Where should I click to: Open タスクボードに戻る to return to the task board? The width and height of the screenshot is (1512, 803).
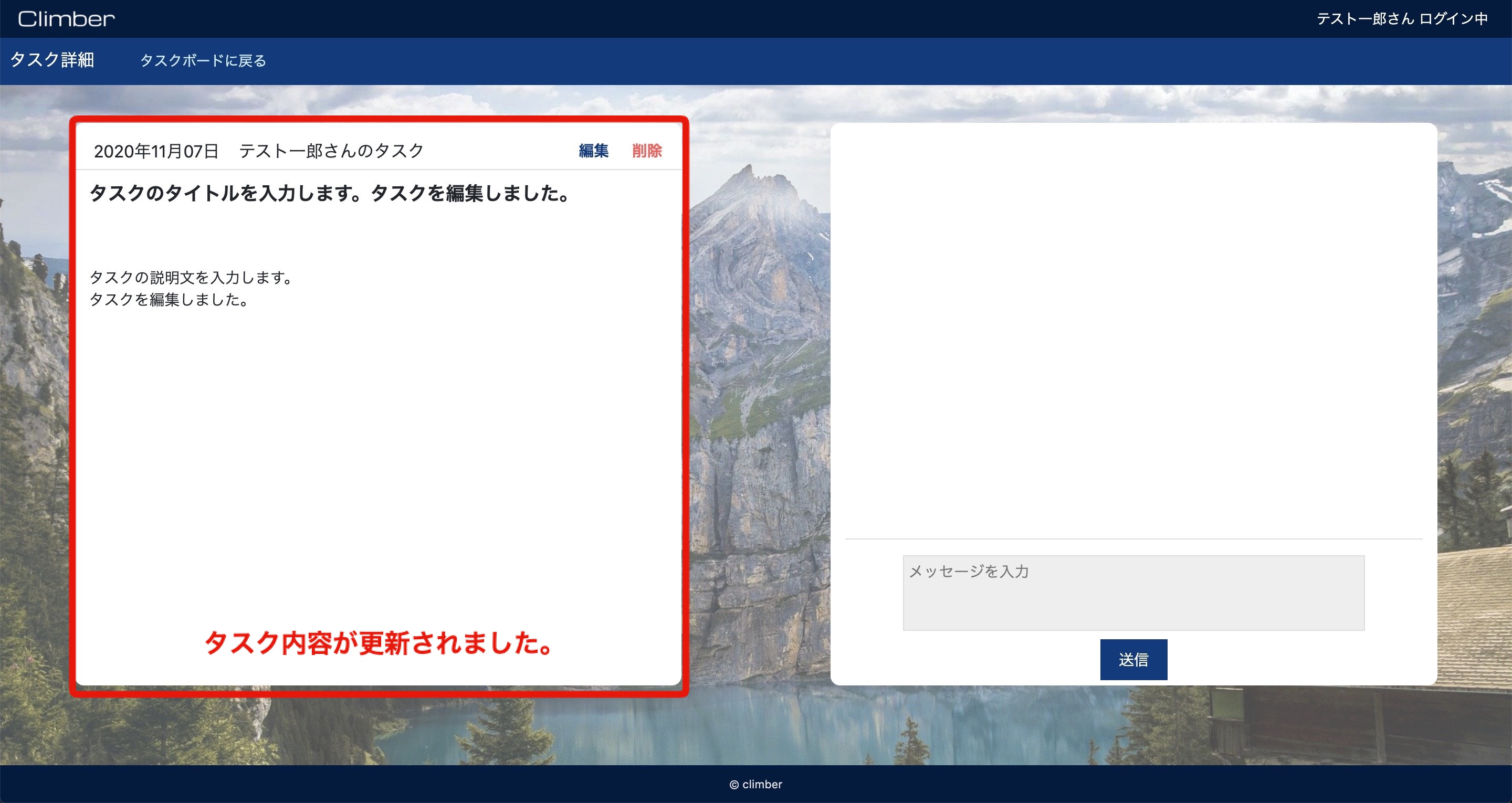[x=203, y=60]
